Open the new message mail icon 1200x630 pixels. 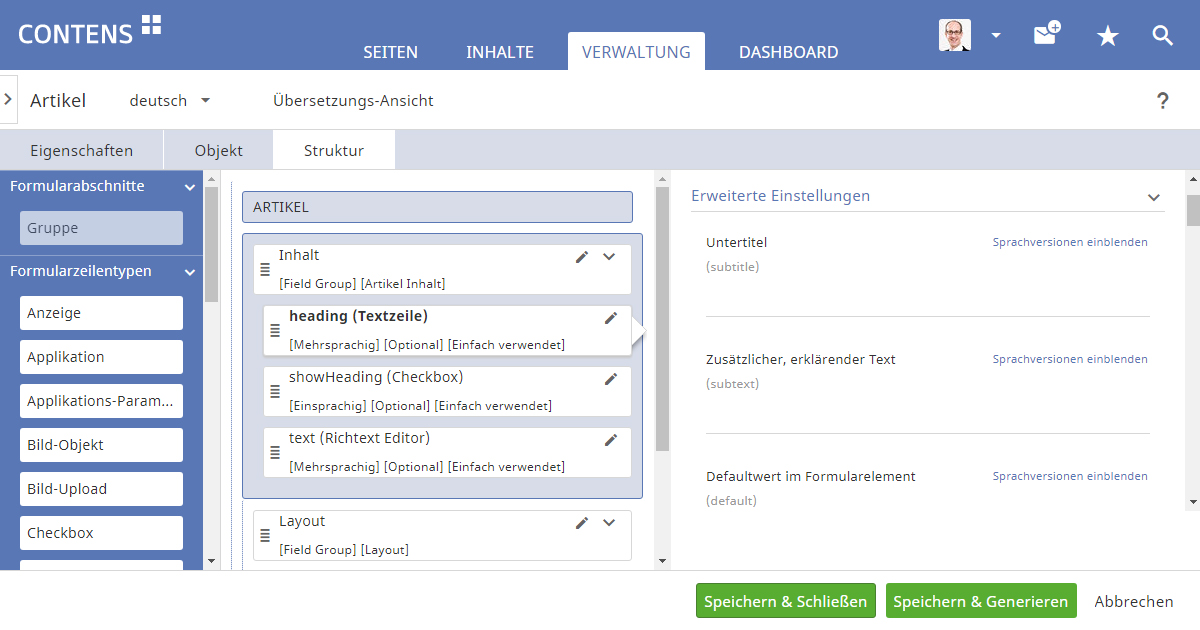pos(1046,34)
